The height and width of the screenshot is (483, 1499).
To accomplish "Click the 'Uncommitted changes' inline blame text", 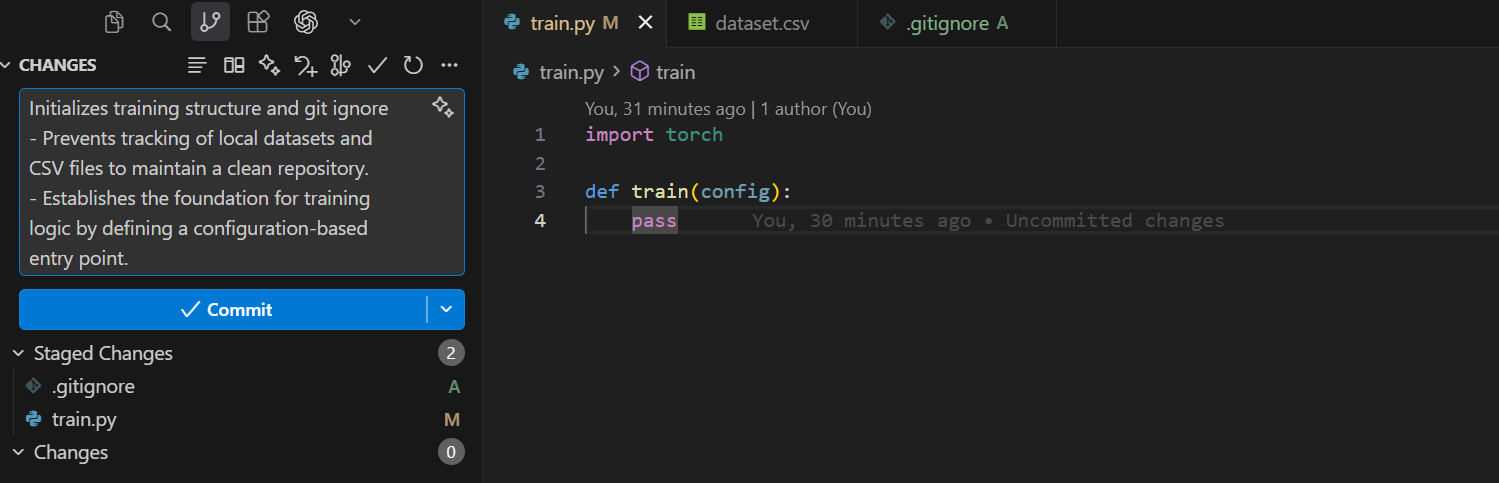I will pyautogui.click(x=1115, y=221).
